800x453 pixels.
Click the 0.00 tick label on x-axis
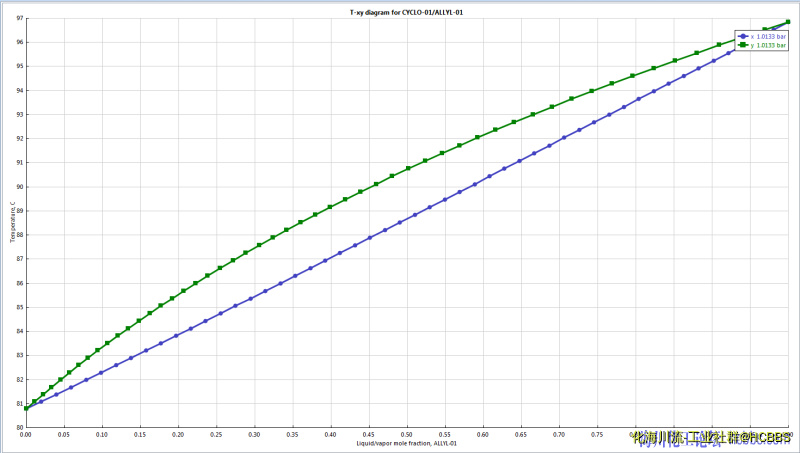(26, 435)
